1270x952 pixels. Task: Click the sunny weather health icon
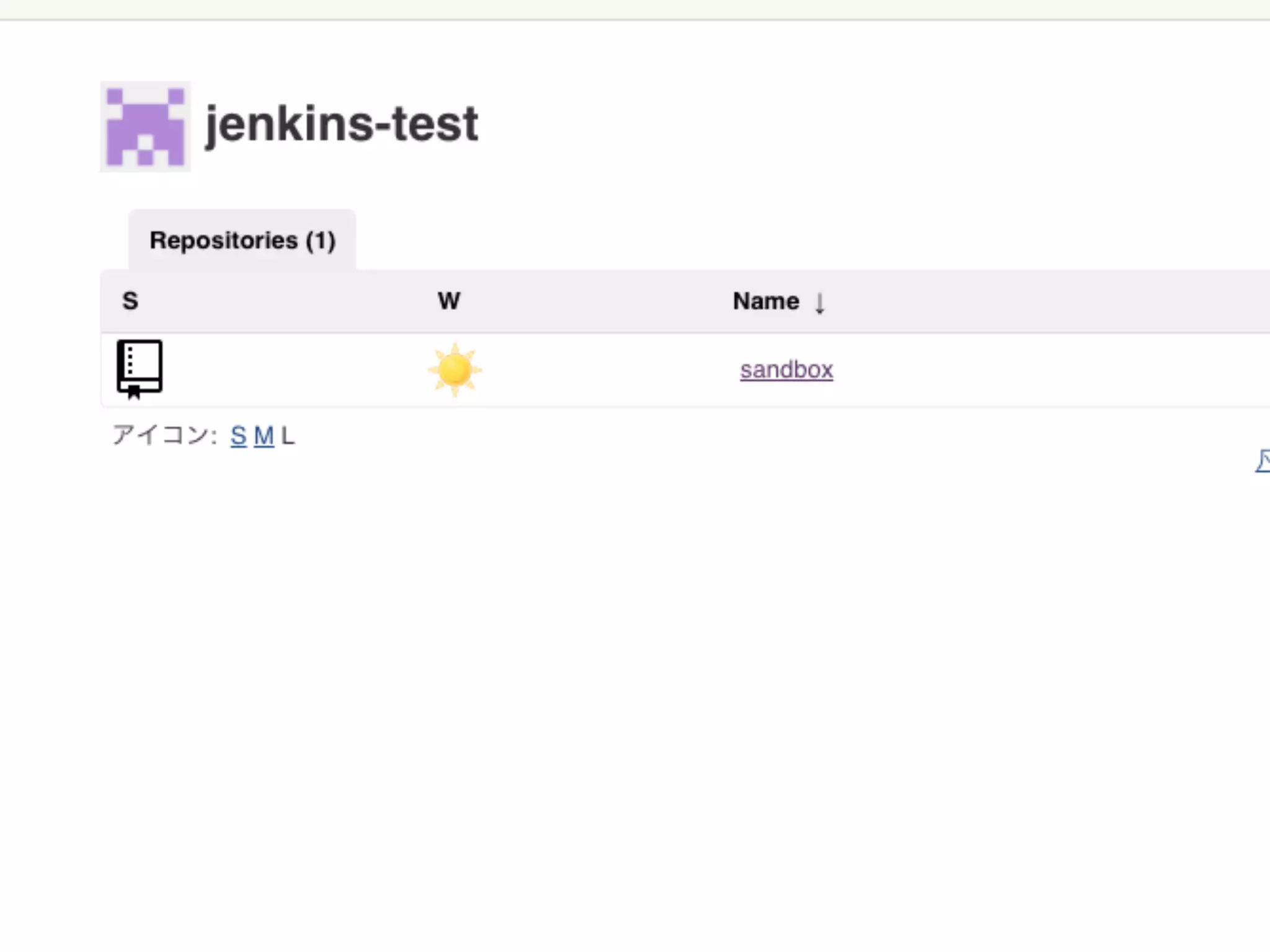pyautogui.click(x=455, y=369)
